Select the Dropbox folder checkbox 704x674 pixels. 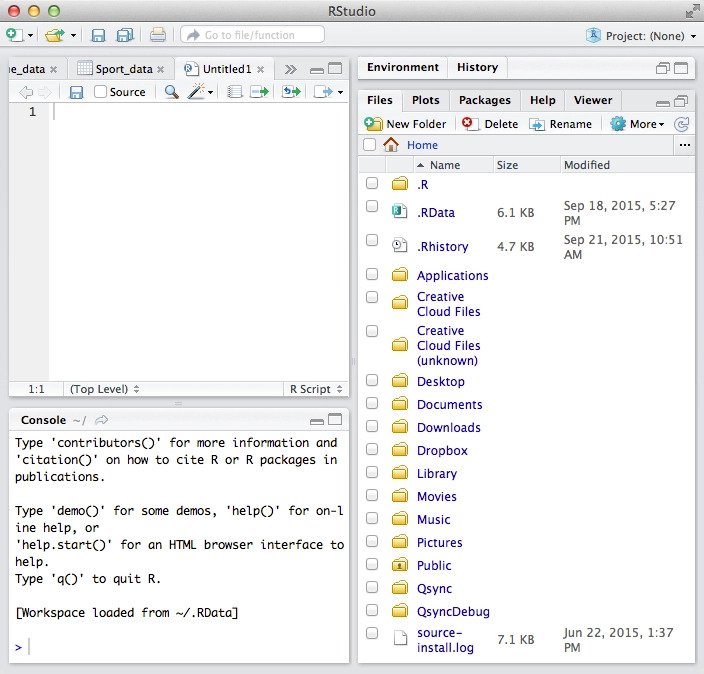point(372,449)
